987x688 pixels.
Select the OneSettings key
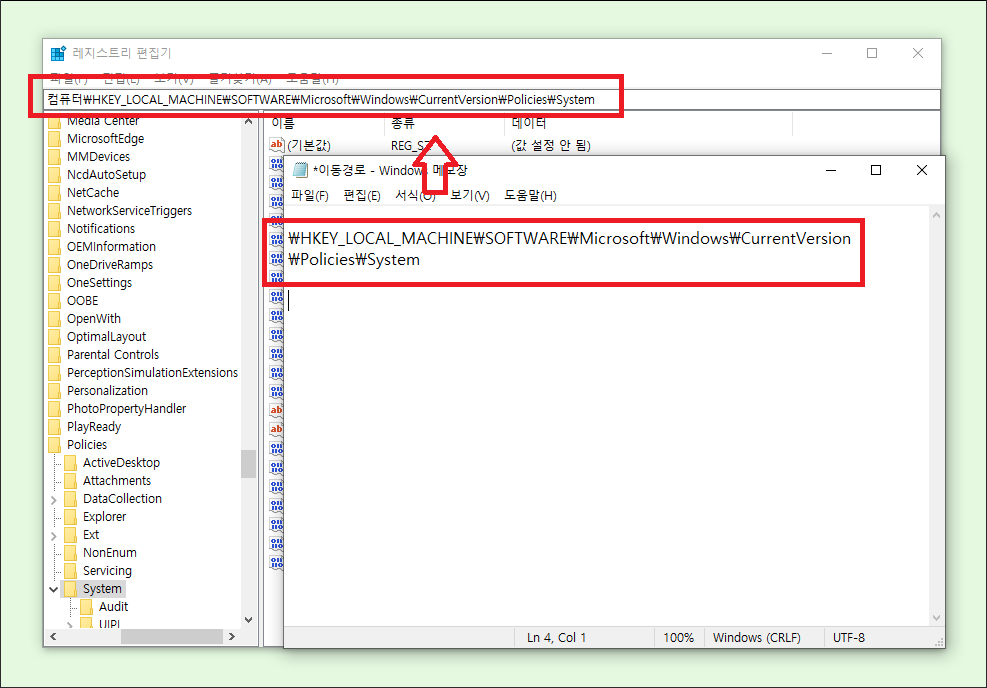(99, 283)
